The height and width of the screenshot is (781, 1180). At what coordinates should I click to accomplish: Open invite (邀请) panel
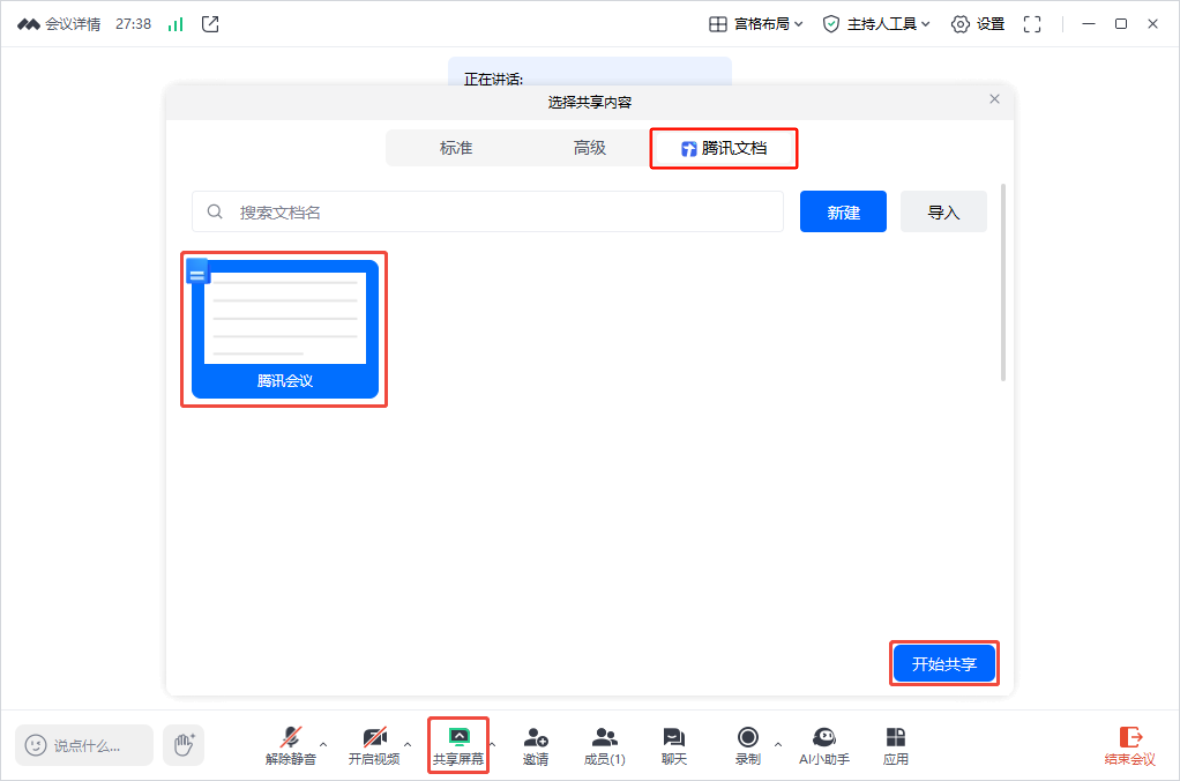pyautogui.click(x=536, y=746)
